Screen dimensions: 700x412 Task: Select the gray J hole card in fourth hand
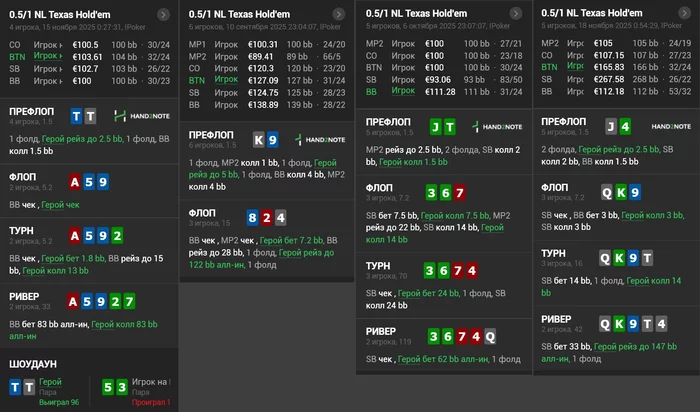pyautogui.click(x=611, y=127)
